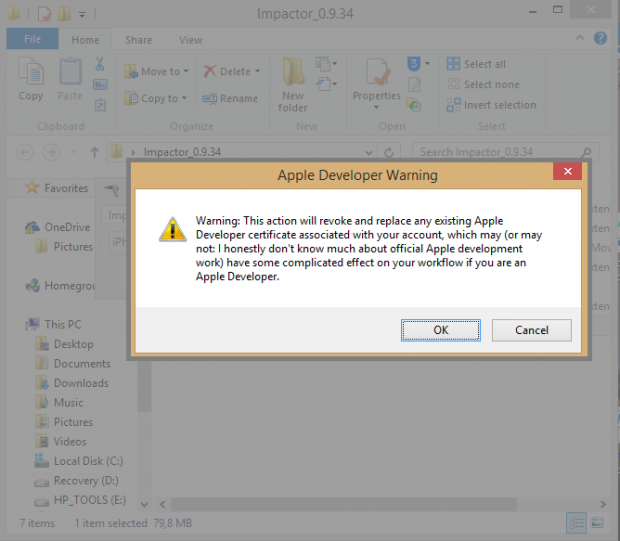Select Homegroup in navigation pane
The image size is (620, 541).
click(x=59, y=286)
